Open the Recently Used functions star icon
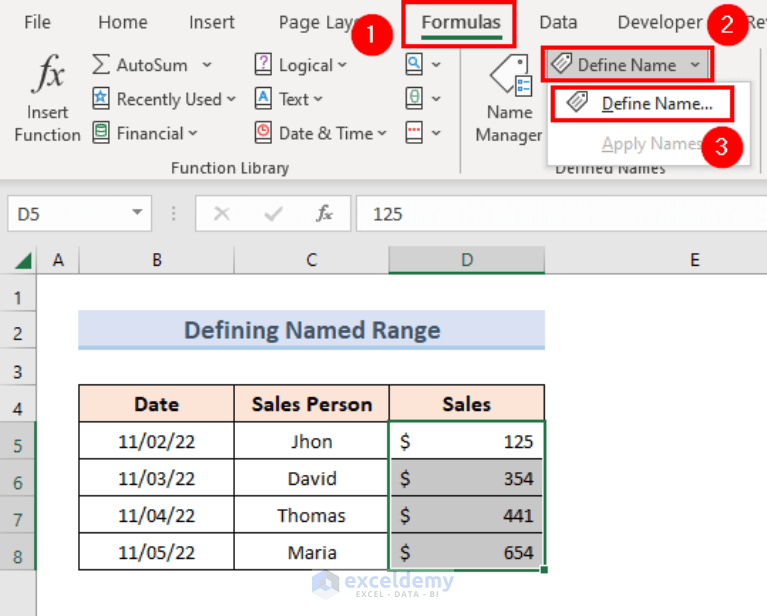767x616 pixels. click(x=101, y=99)
